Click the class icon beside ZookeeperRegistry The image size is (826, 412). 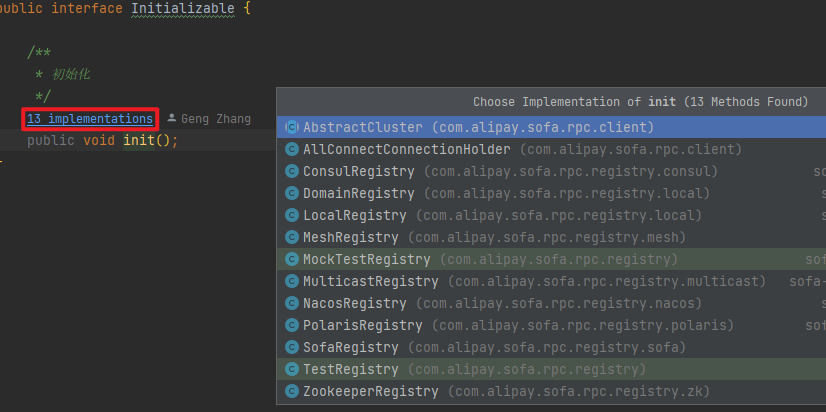click(x=292, y=391)
